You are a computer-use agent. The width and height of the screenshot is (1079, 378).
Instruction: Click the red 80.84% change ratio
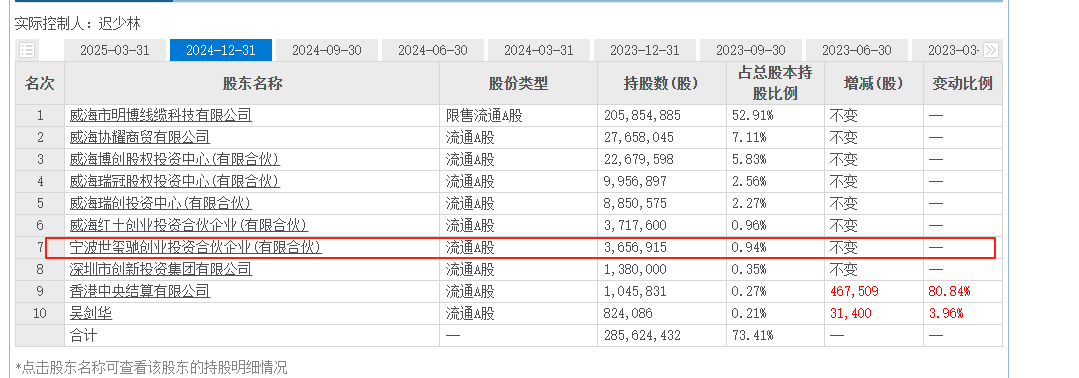click(950, 292)
